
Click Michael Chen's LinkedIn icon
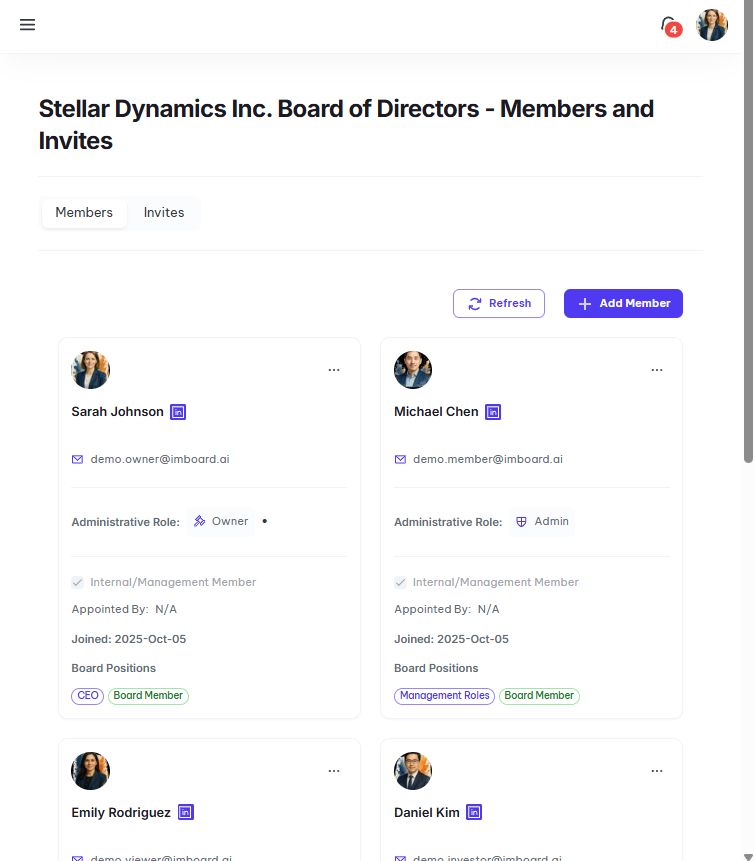493,412
